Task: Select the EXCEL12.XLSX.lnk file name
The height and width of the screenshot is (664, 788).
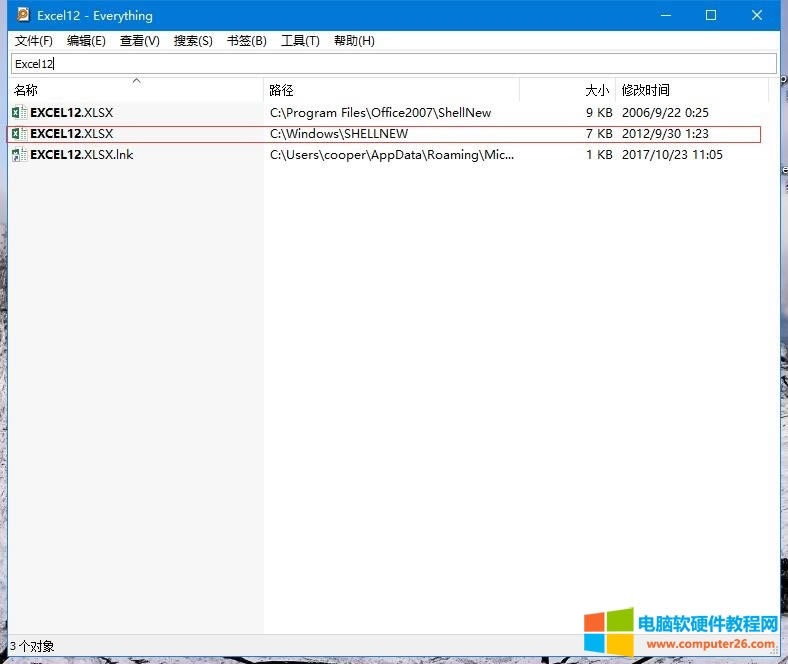Action: 82,155
